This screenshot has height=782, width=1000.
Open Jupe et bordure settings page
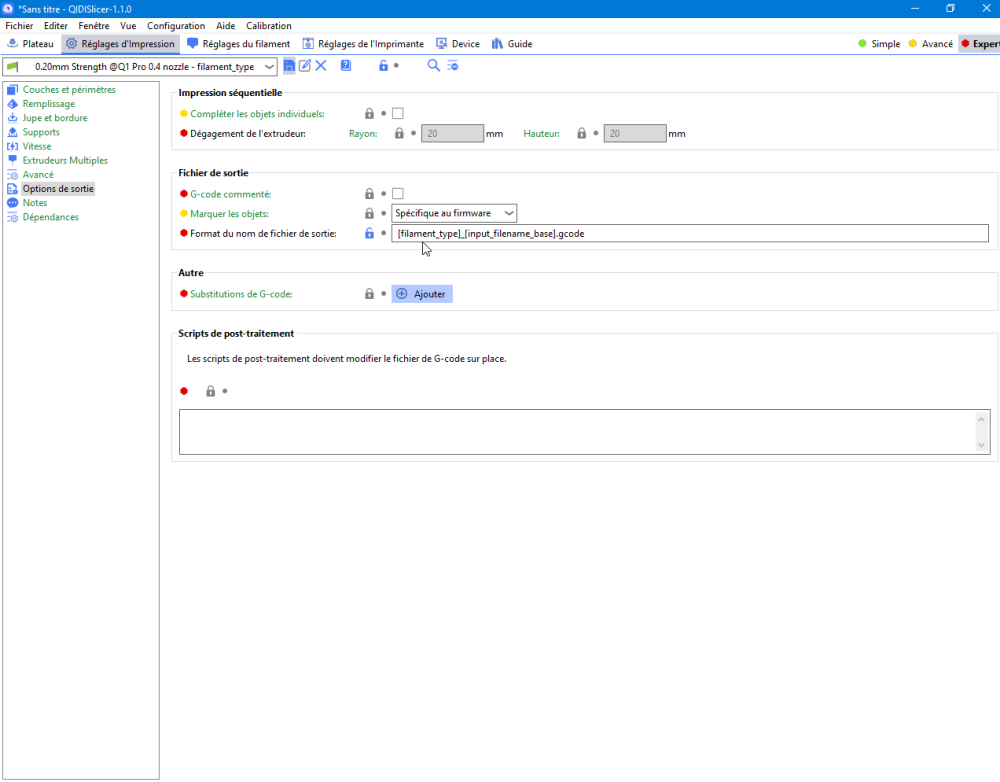55,118
